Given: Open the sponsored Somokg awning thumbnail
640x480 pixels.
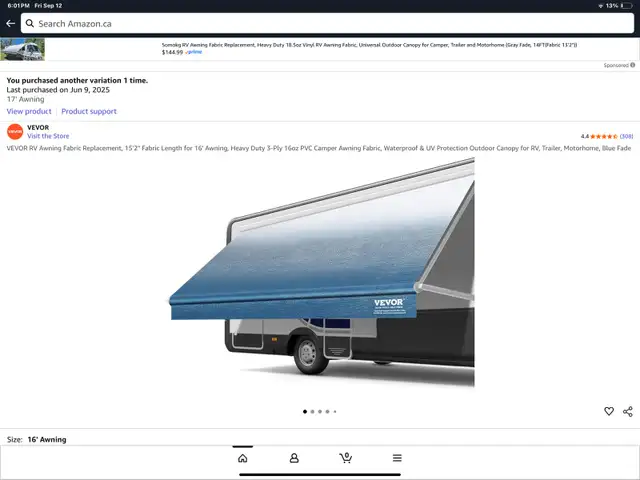Looking at the screenshot, I should coord(22,49).
